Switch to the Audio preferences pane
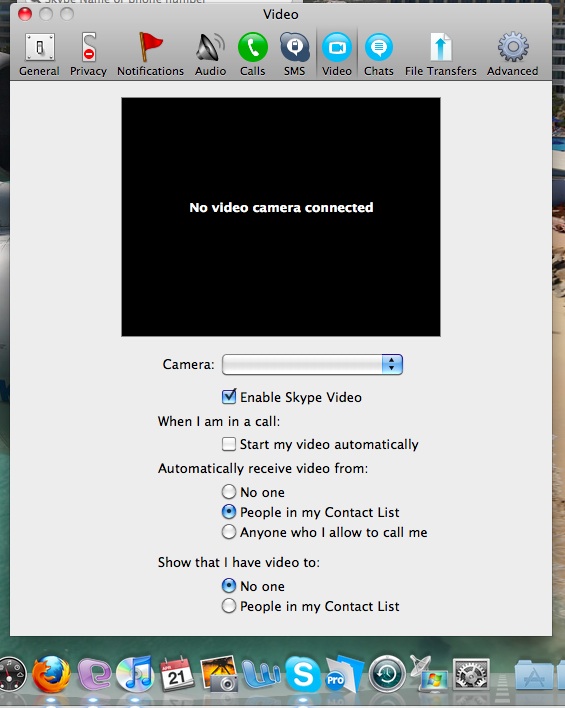The image size is (565, 708). coord(210,54)
